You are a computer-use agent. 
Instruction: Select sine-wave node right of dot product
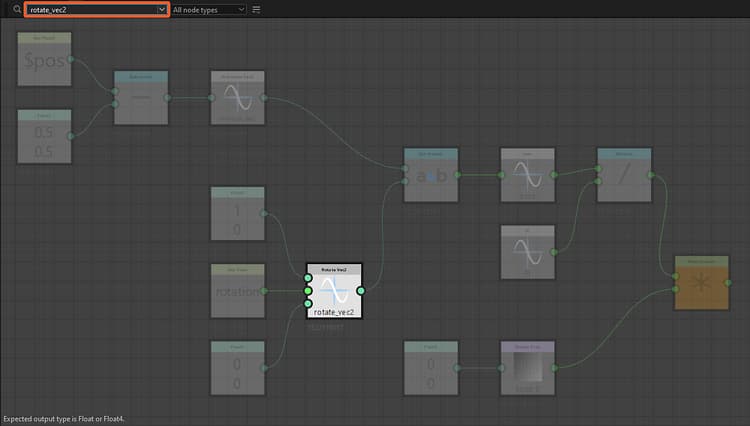[528, 175]
